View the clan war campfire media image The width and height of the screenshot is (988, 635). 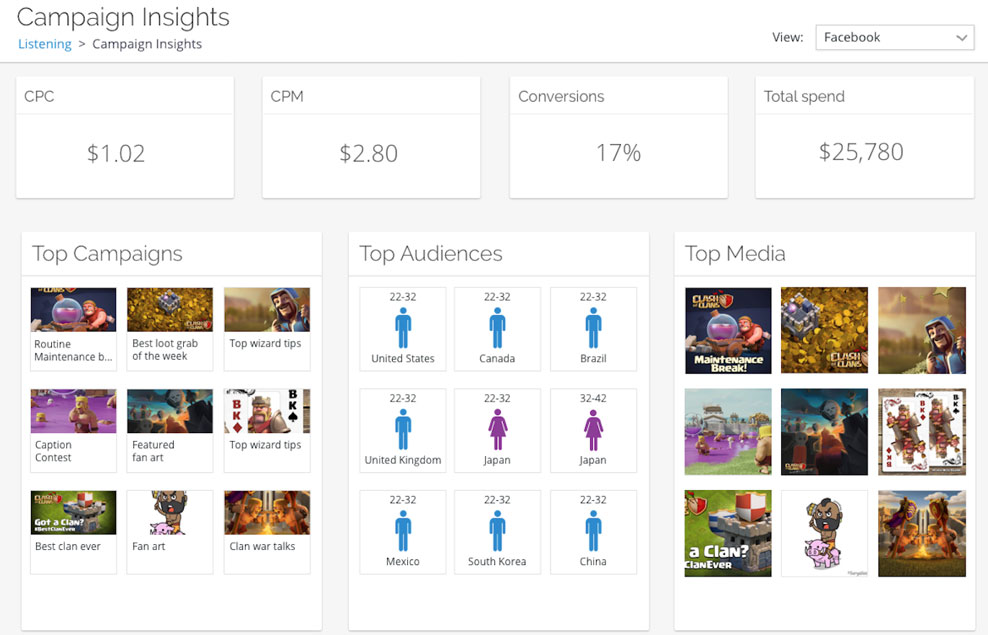coord(922,534)
